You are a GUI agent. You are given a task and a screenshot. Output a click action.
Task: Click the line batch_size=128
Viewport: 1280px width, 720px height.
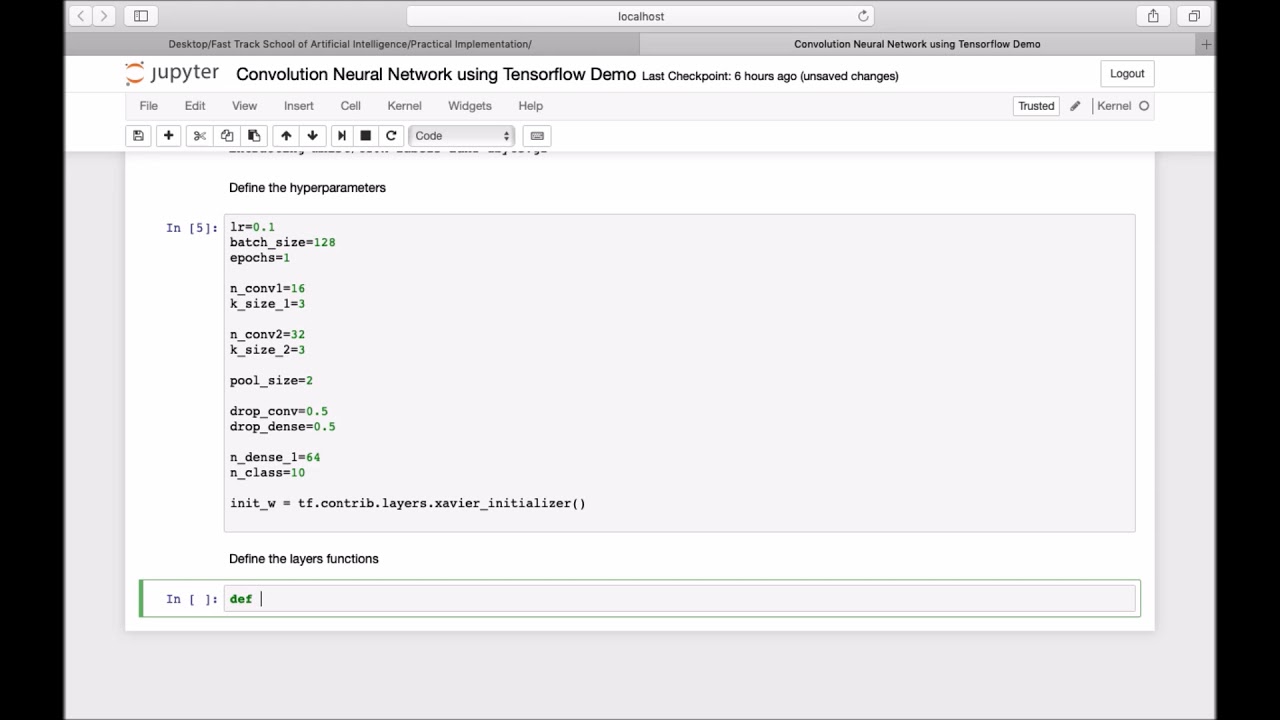click(283, 242)
